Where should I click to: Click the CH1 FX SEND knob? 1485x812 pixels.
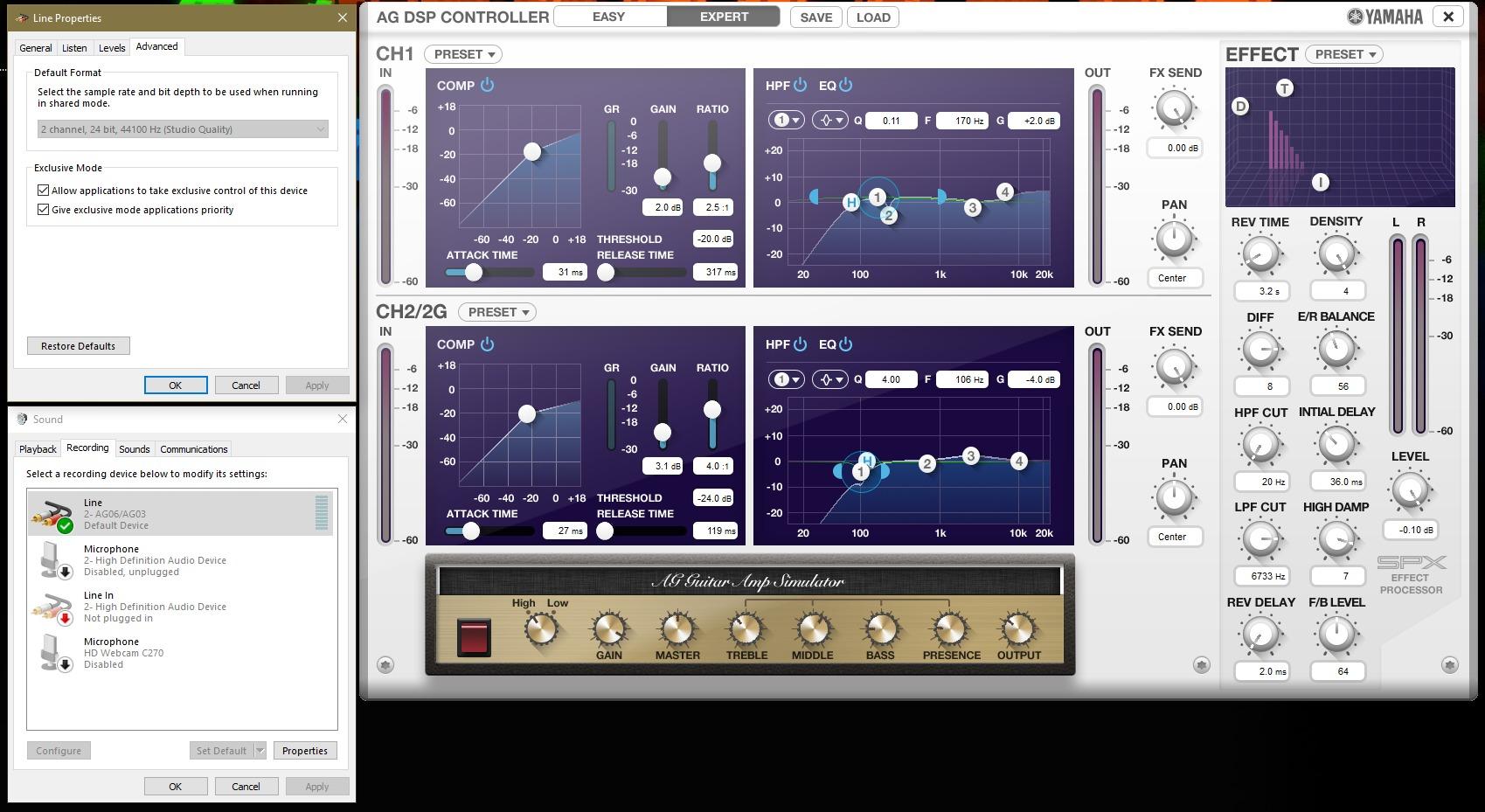(x=1174, y=110)
